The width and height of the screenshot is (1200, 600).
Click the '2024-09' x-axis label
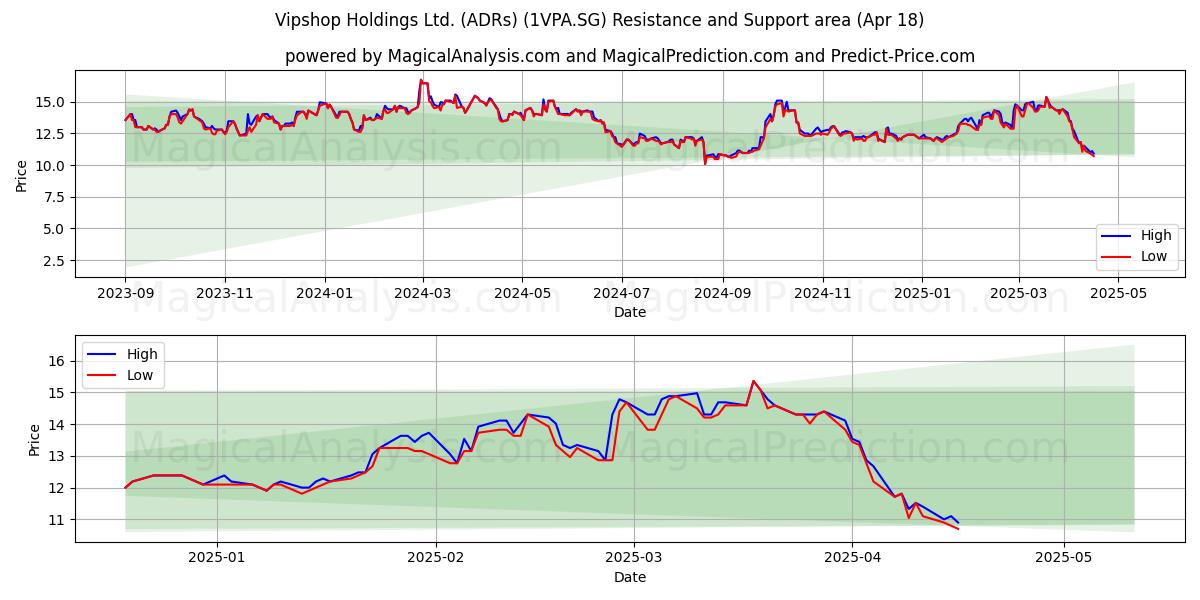pyautogui.click(x=722, y=294)
